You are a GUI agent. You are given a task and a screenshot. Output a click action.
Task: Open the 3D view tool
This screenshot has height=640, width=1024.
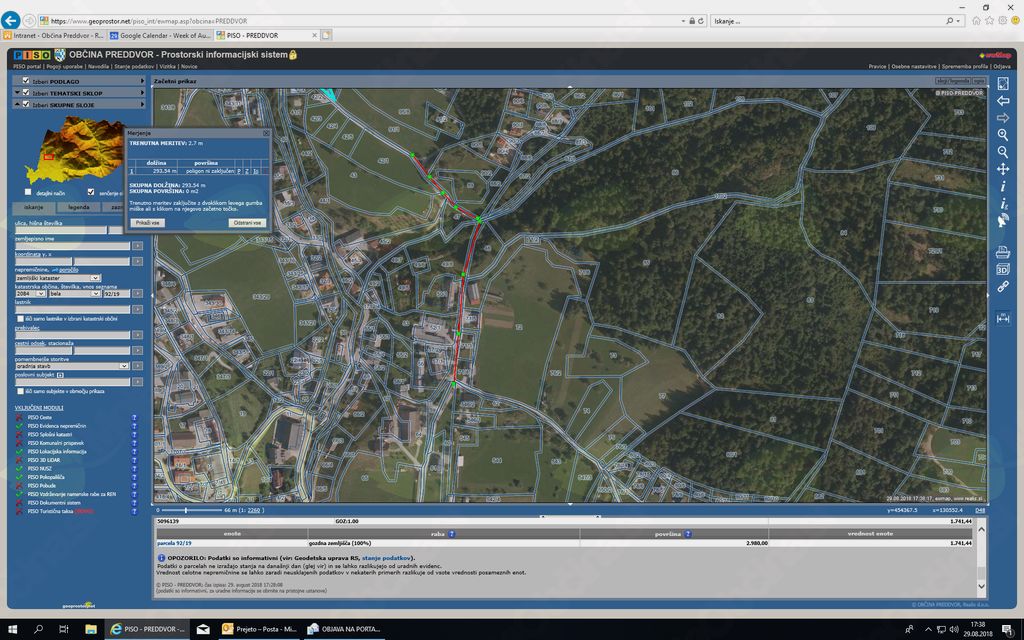pyautogui.click(x=1003, y=269)
